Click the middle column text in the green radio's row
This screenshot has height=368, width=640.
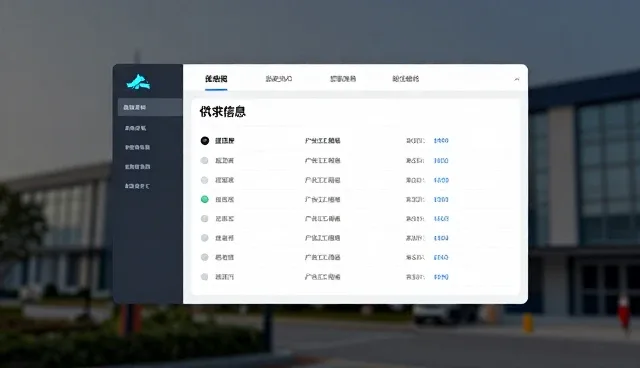(x=322, y=200)
